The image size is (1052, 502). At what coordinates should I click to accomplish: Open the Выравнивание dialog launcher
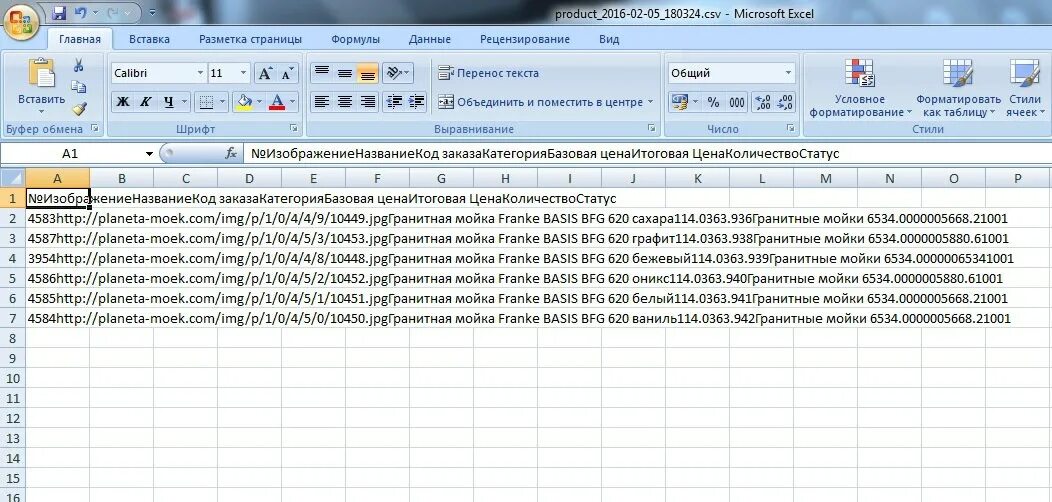(651, 129)
